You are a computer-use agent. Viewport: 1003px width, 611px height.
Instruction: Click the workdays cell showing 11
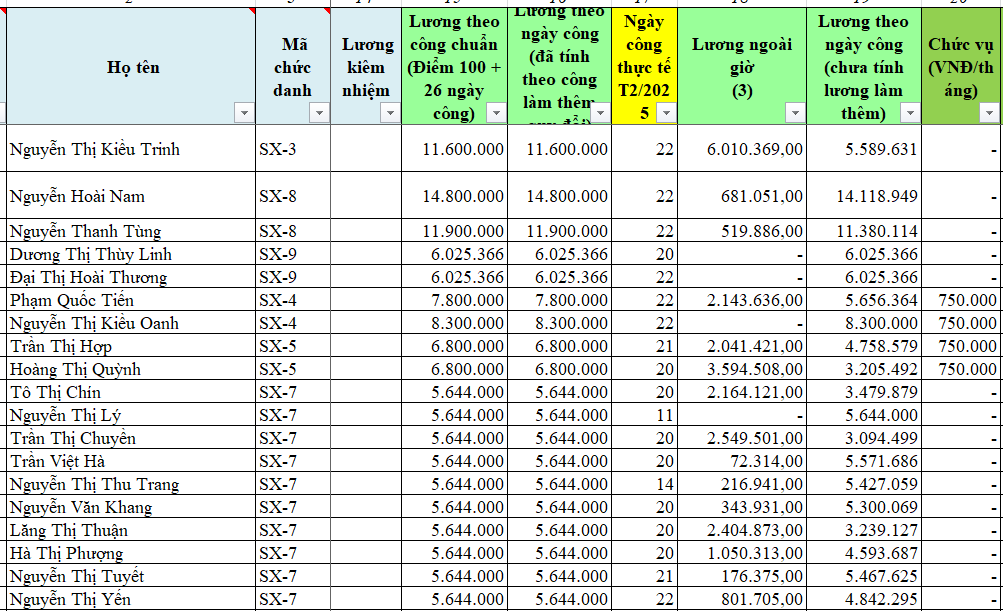click(645, 415)
